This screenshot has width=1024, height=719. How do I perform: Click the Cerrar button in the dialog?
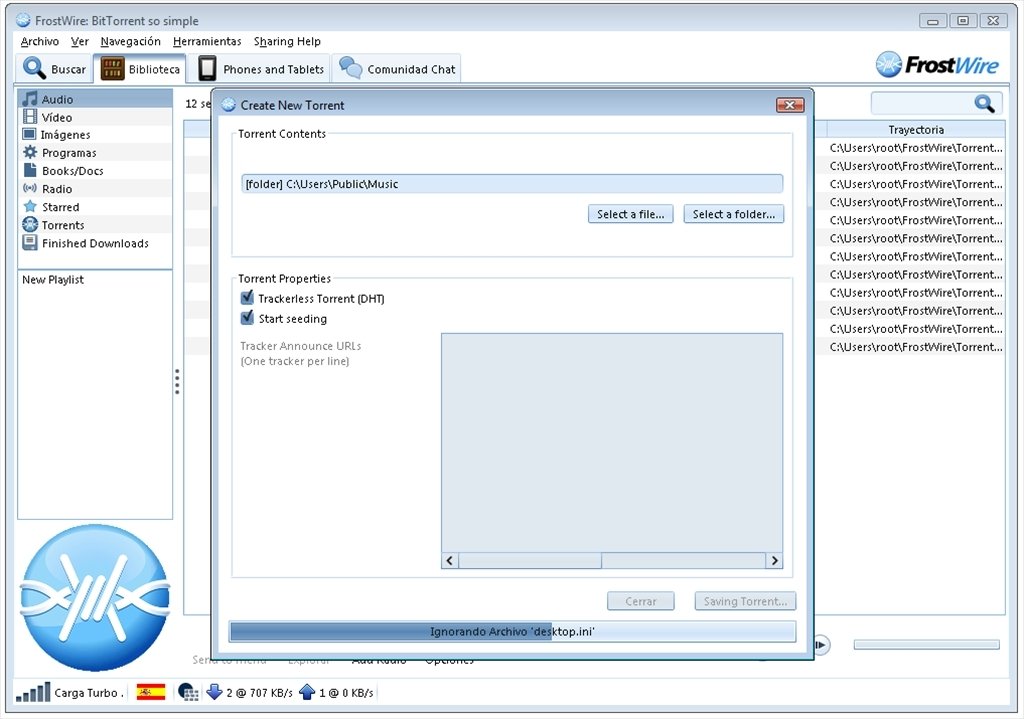click(641, 601)
